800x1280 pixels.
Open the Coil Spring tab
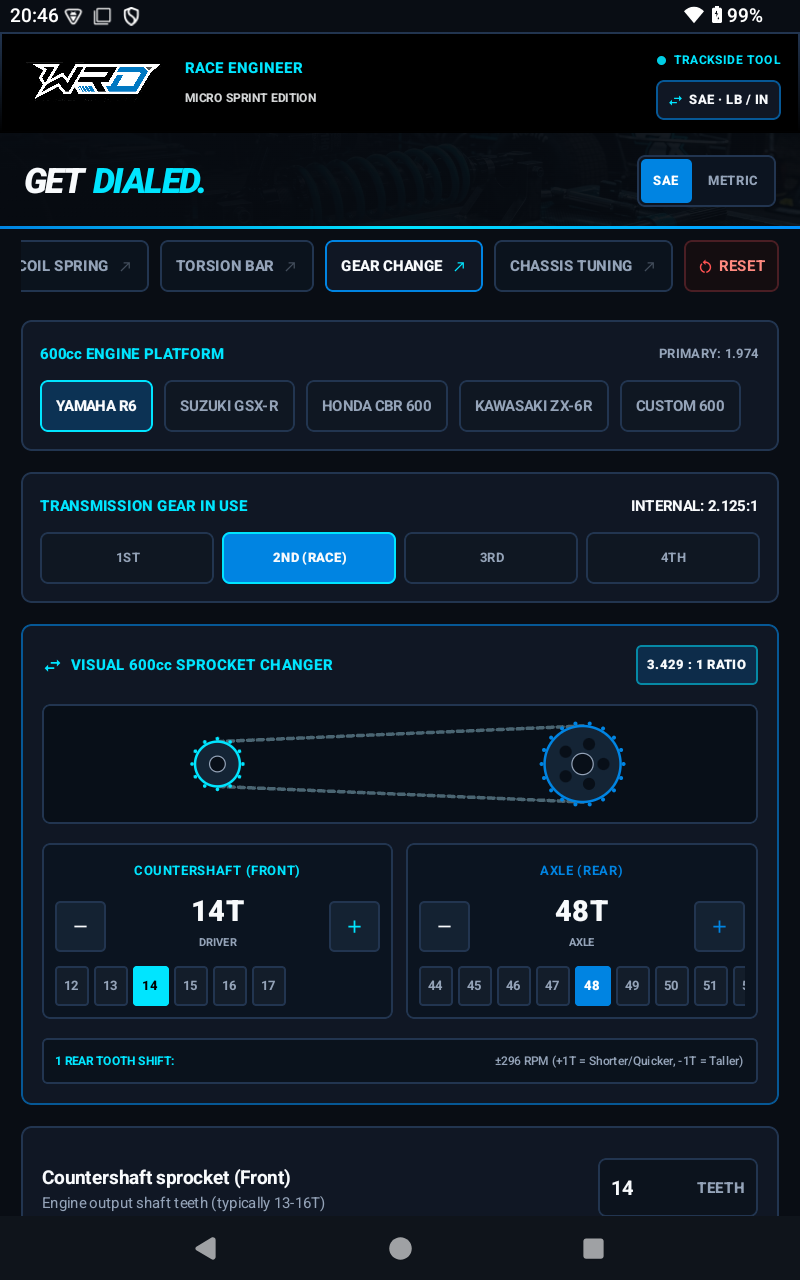tap(84, 266)
